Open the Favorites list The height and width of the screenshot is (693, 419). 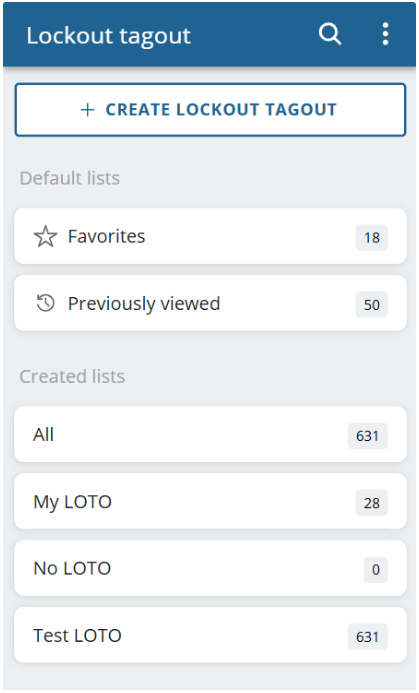(x=210, y=236)
